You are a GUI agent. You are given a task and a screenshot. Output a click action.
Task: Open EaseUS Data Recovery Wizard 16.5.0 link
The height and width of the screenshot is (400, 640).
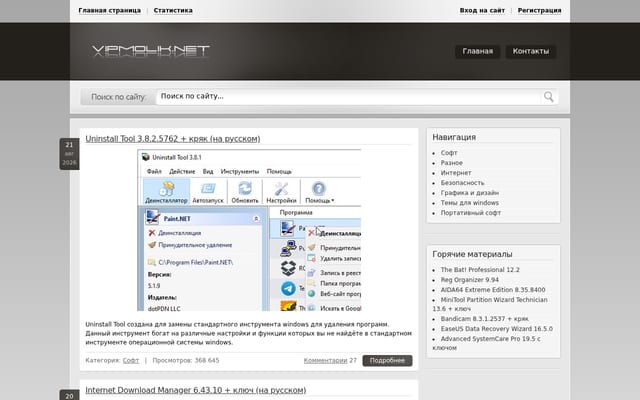(496, 329)
